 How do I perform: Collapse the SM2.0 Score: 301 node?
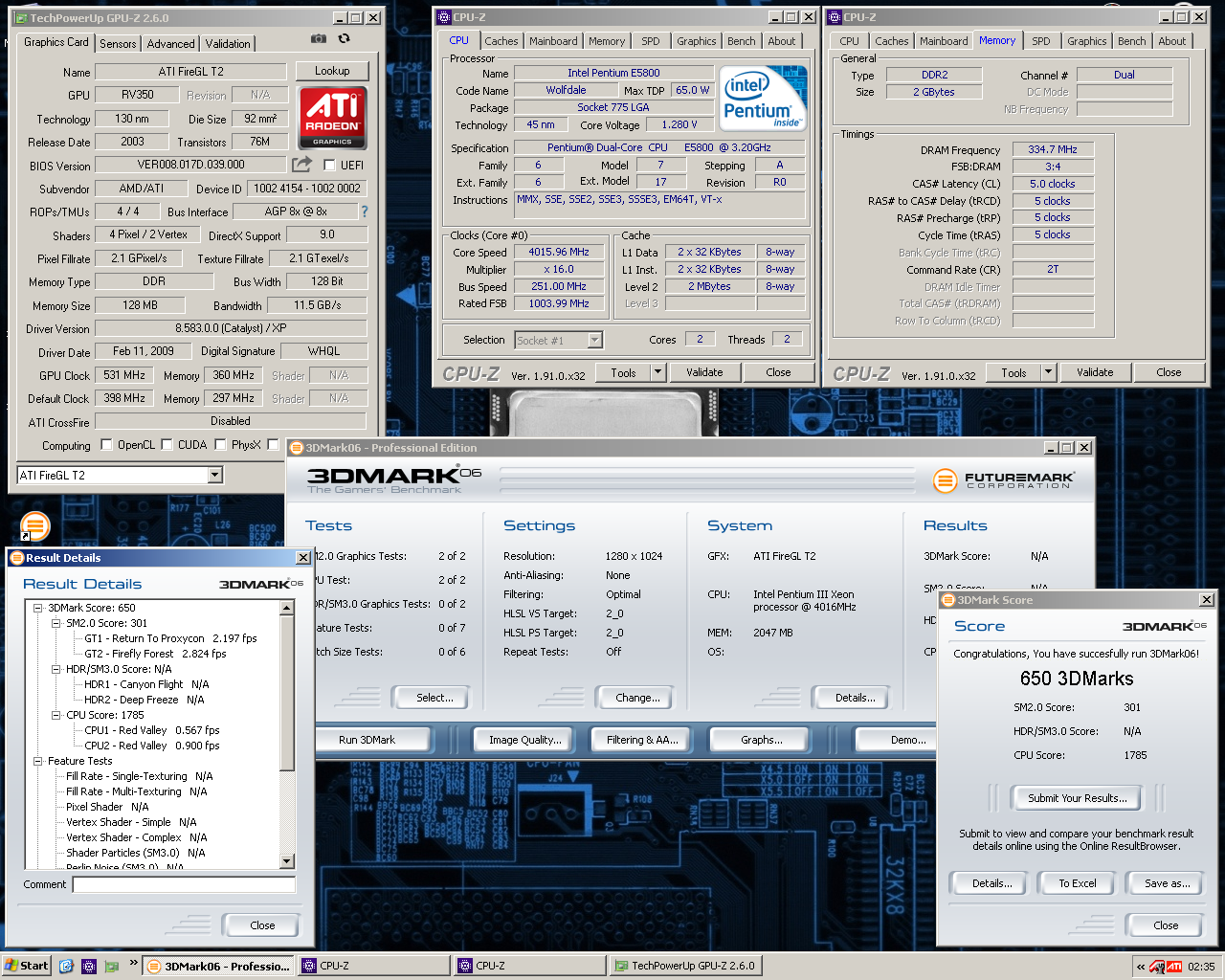(x=56, y=623)
